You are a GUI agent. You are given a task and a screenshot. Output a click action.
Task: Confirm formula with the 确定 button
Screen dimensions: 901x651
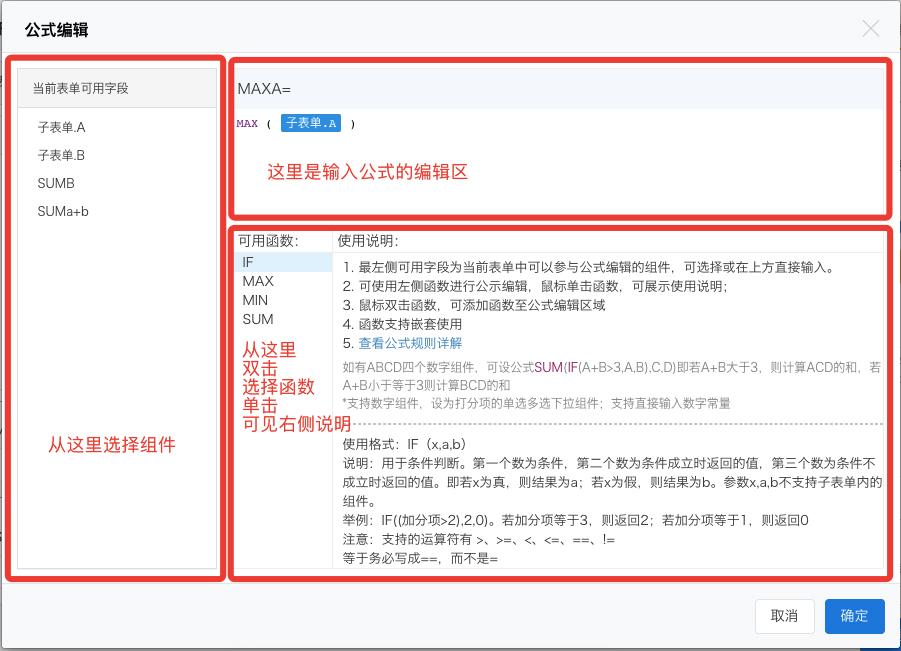click(x=854, y=616)
